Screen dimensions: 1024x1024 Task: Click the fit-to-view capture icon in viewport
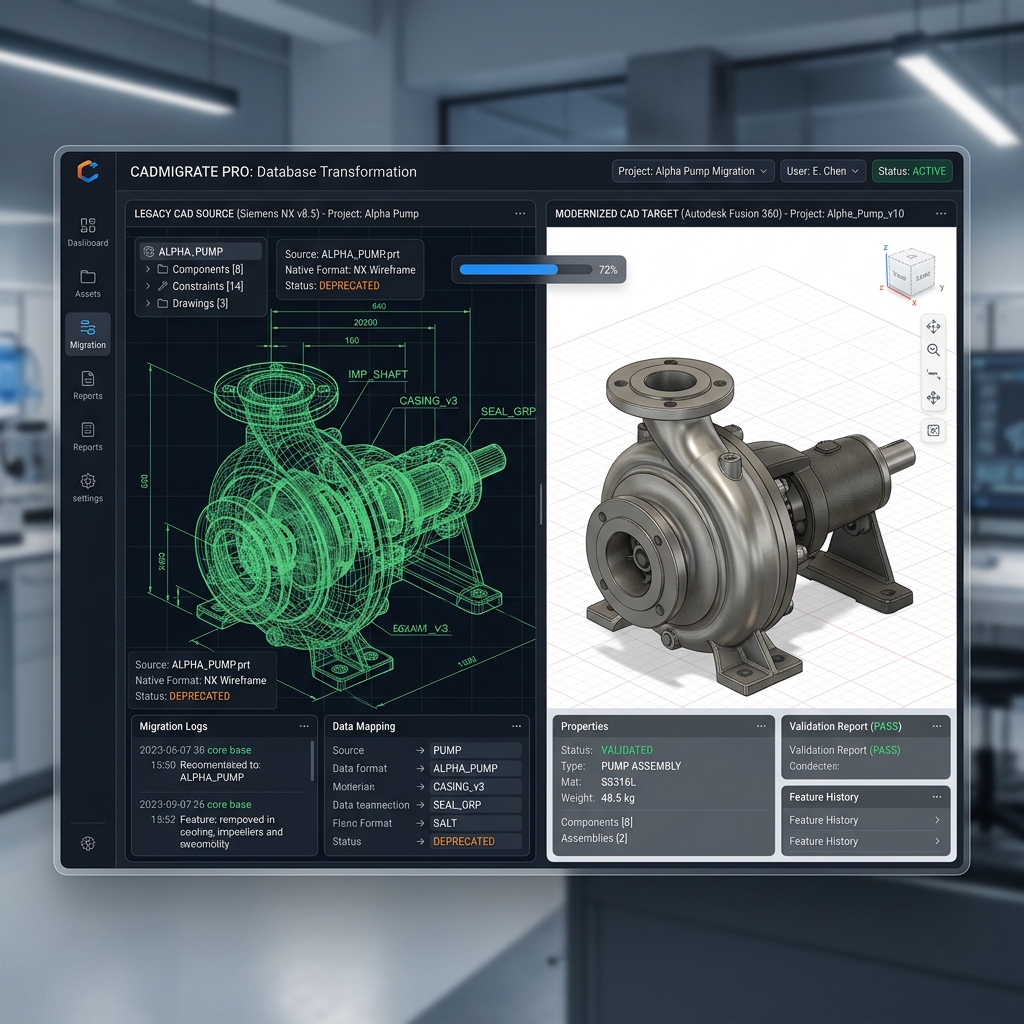933,430
